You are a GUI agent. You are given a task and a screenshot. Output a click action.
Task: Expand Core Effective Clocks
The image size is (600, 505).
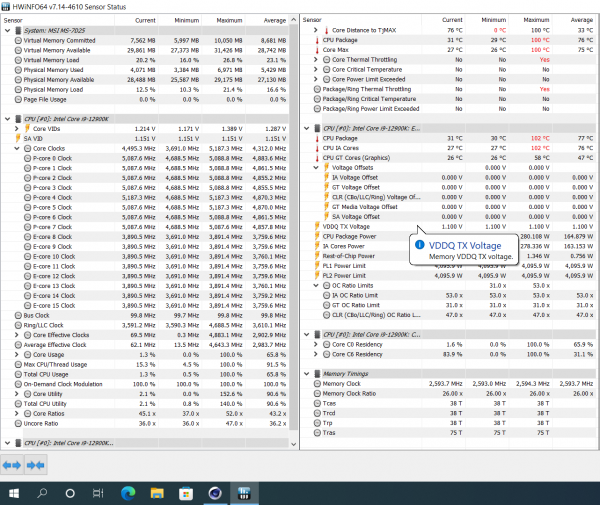[x=16, y=335]
